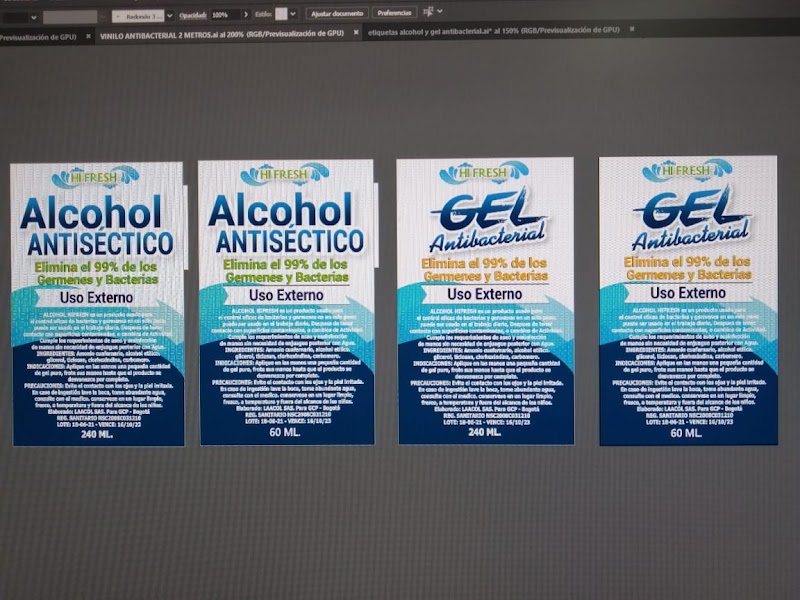Click the align to artboard icon
800x600 pixels.
pyautogui.click(x=428, y=11)
